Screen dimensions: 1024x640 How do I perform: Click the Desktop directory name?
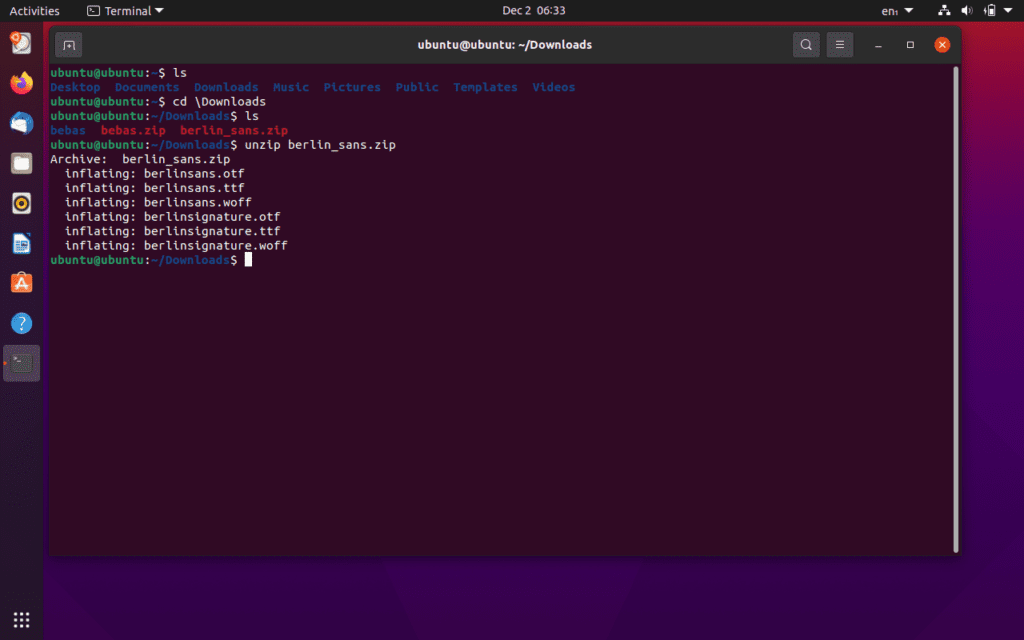(75, 87)
